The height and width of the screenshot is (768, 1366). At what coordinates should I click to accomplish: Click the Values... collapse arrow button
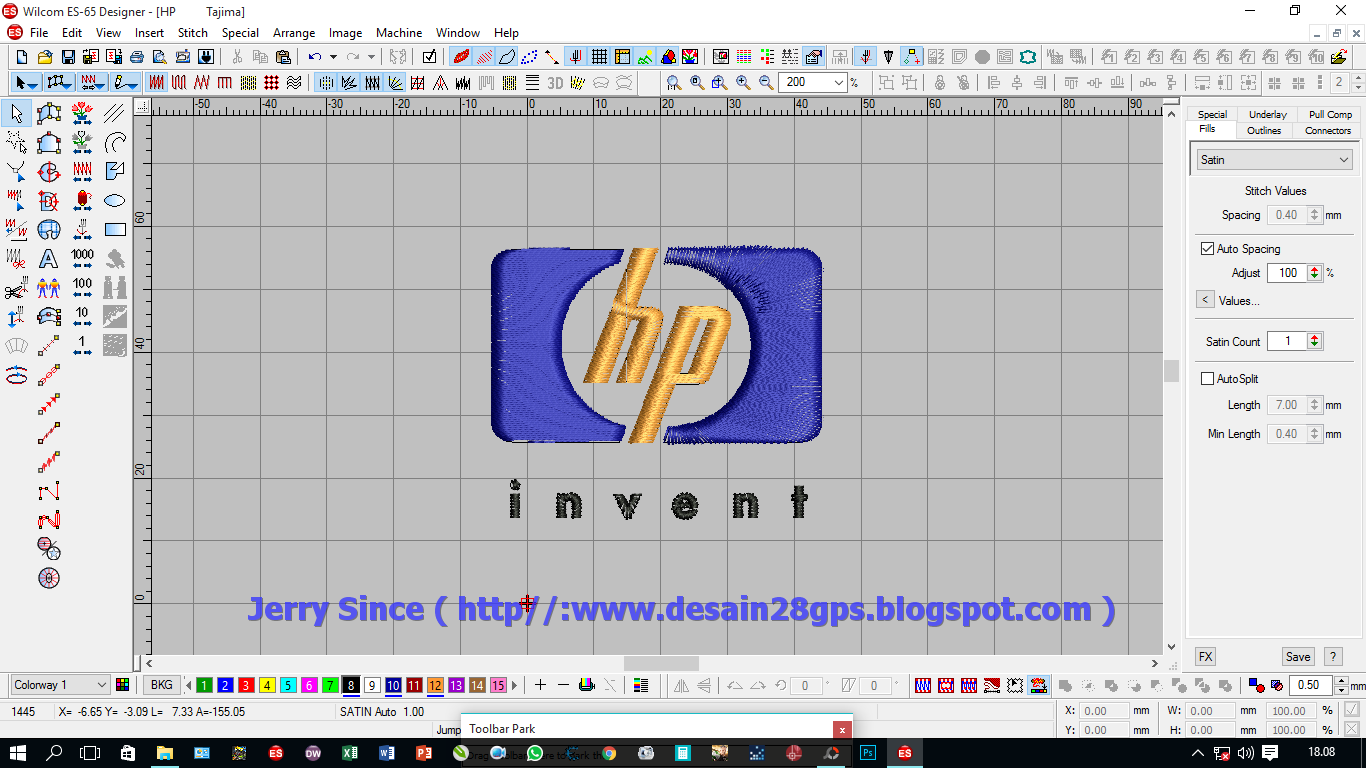tap(1205, 300)
